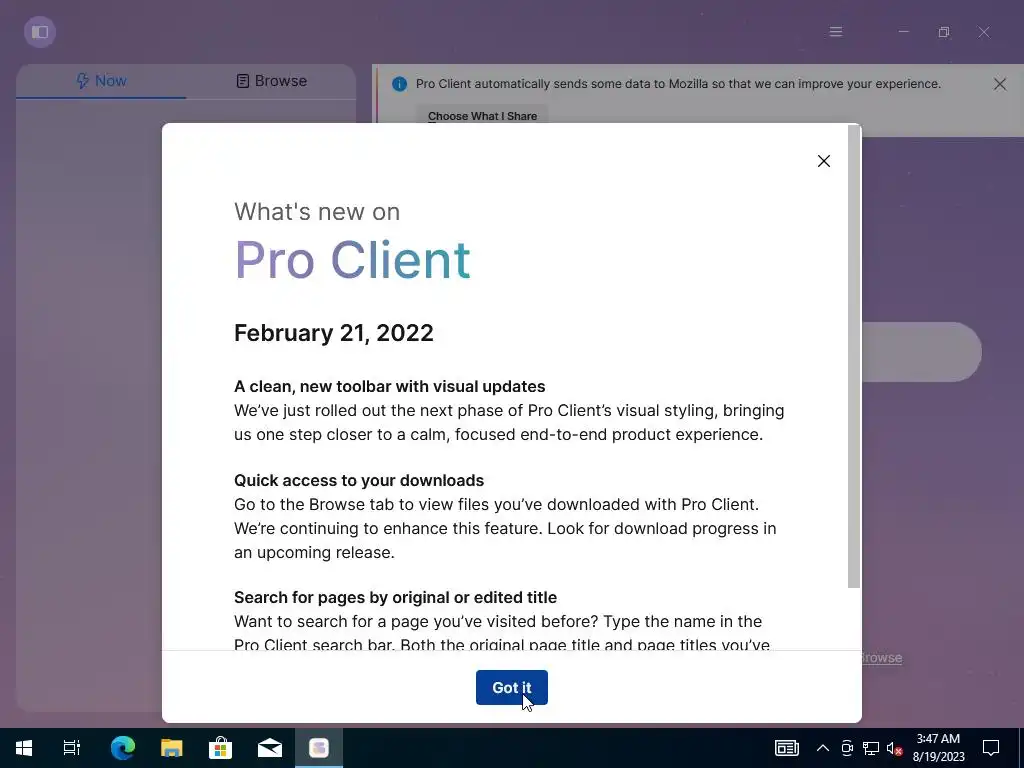Open Task View on the taskbar
Screen dimensions: 1024x768
tap(72, 748)
